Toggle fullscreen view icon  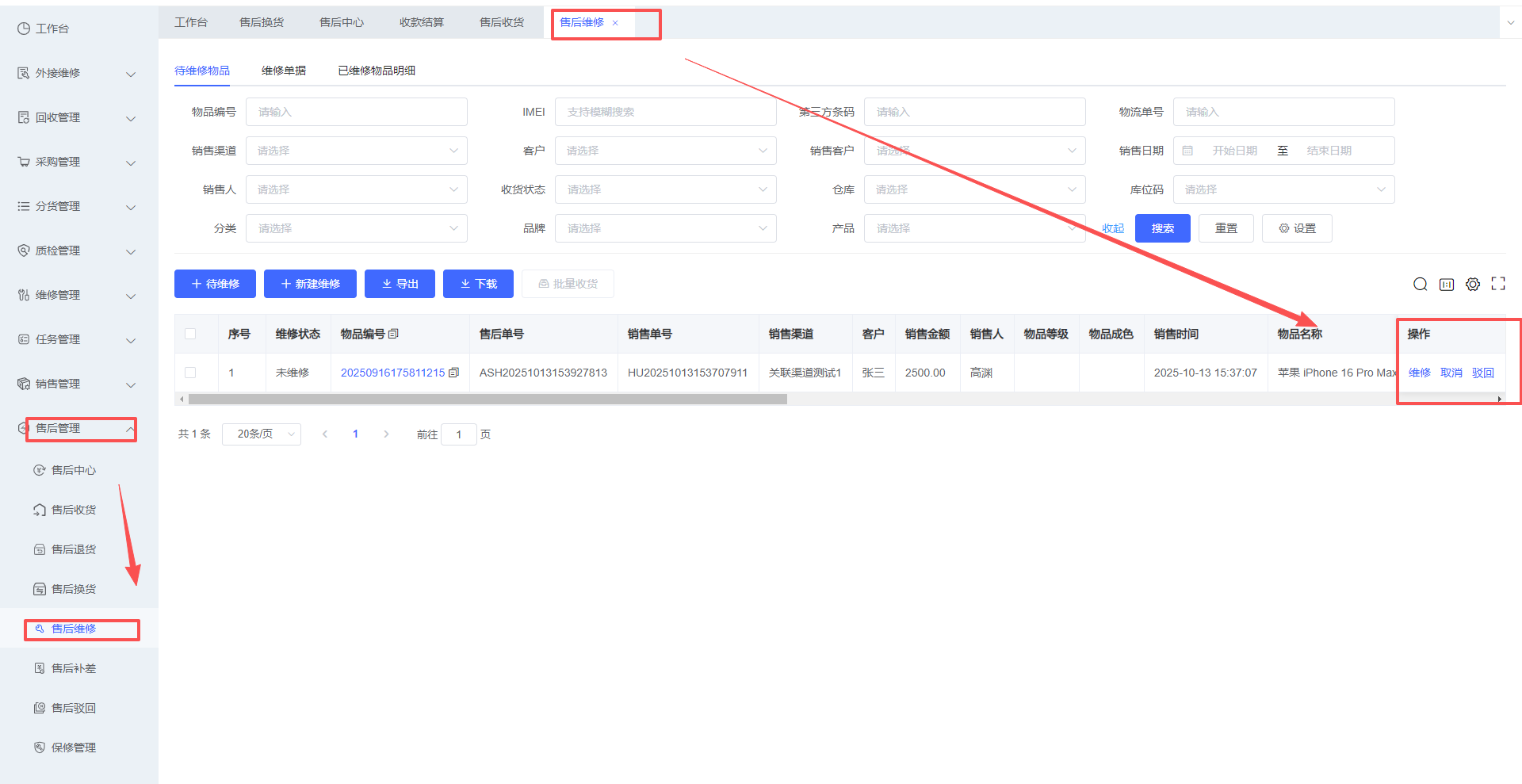(x=1497, y=284)
